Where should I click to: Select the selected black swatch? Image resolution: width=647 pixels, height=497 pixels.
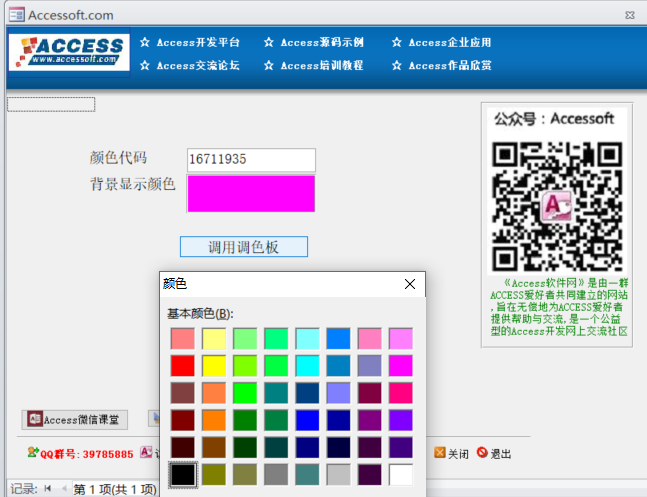coord(183,475)
